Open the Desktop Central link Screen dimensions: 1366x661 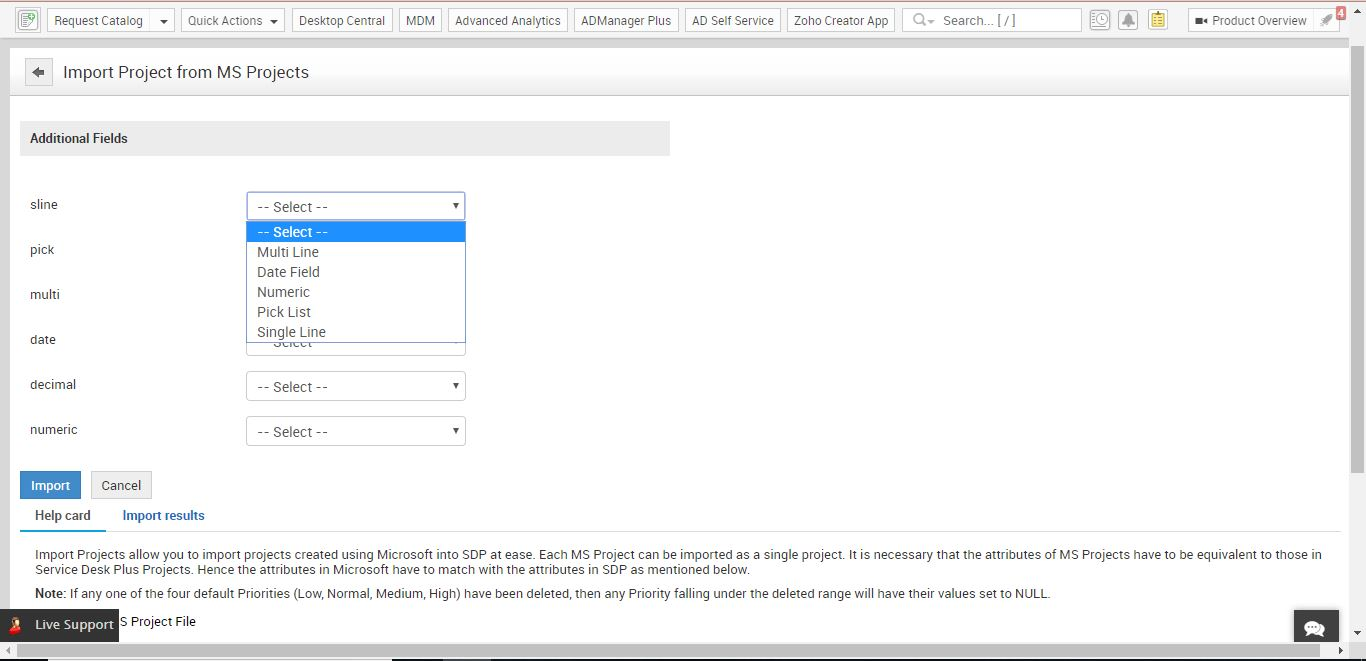pos(342,20)
